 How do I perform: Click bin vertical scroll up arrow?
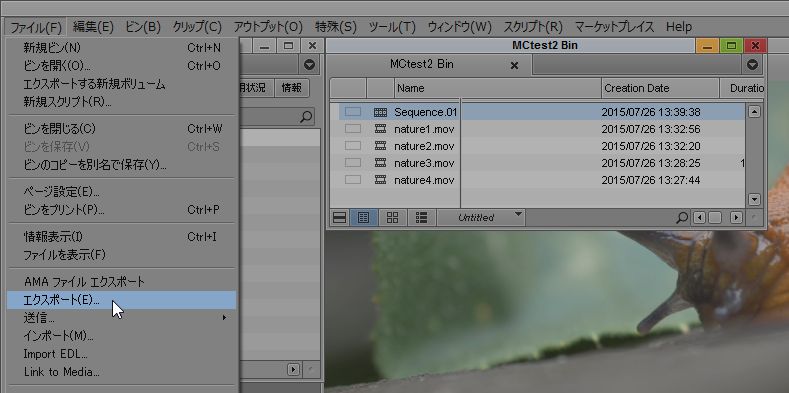point(753,111)
